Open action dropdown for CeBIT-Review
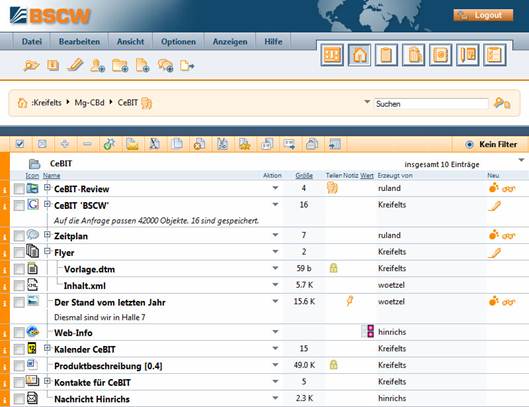Screen dimensions: 529x407 click(x=275, y=188)
